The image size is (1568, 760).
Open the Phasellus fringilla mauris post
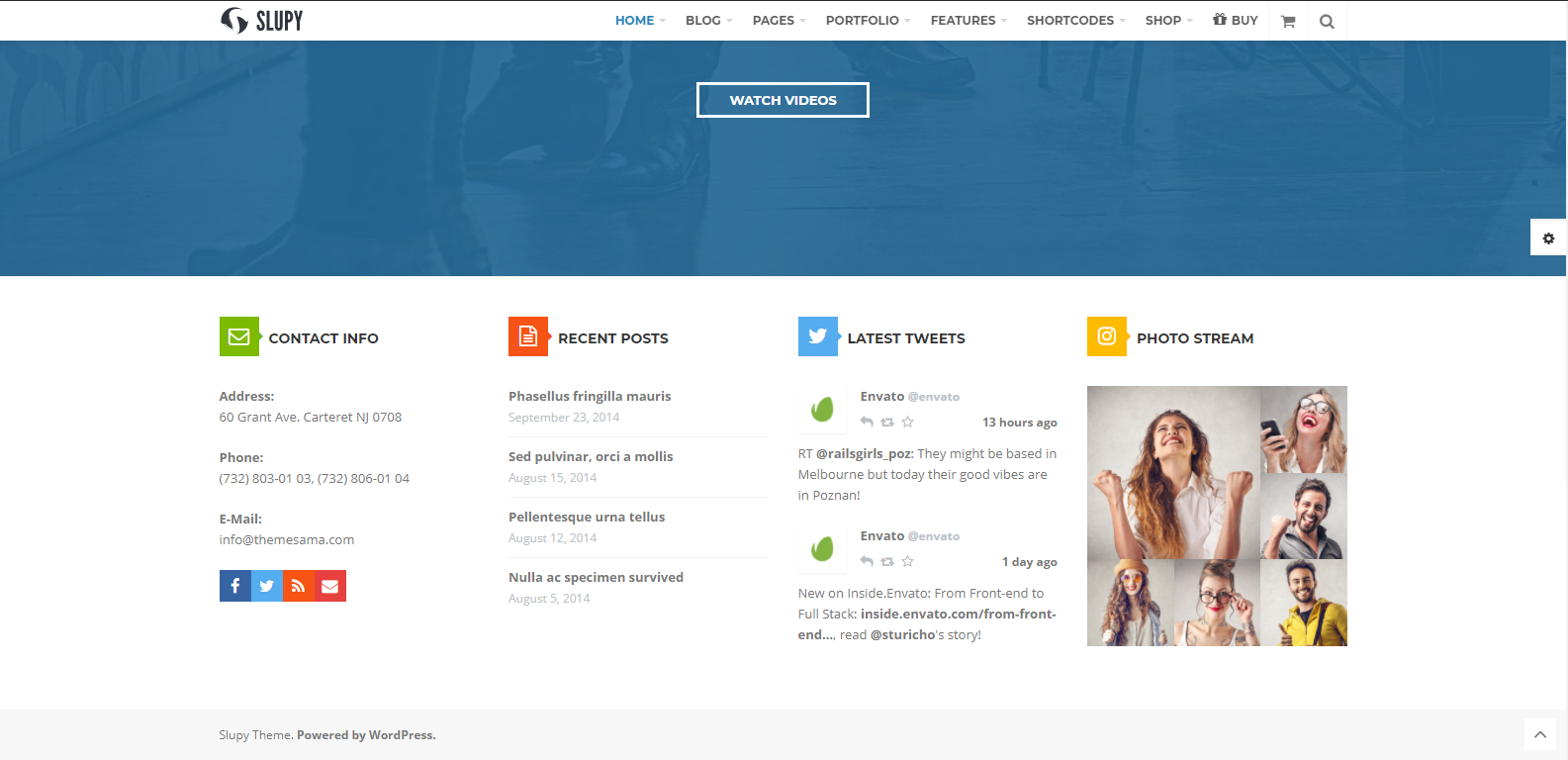(x=590, y=396)
